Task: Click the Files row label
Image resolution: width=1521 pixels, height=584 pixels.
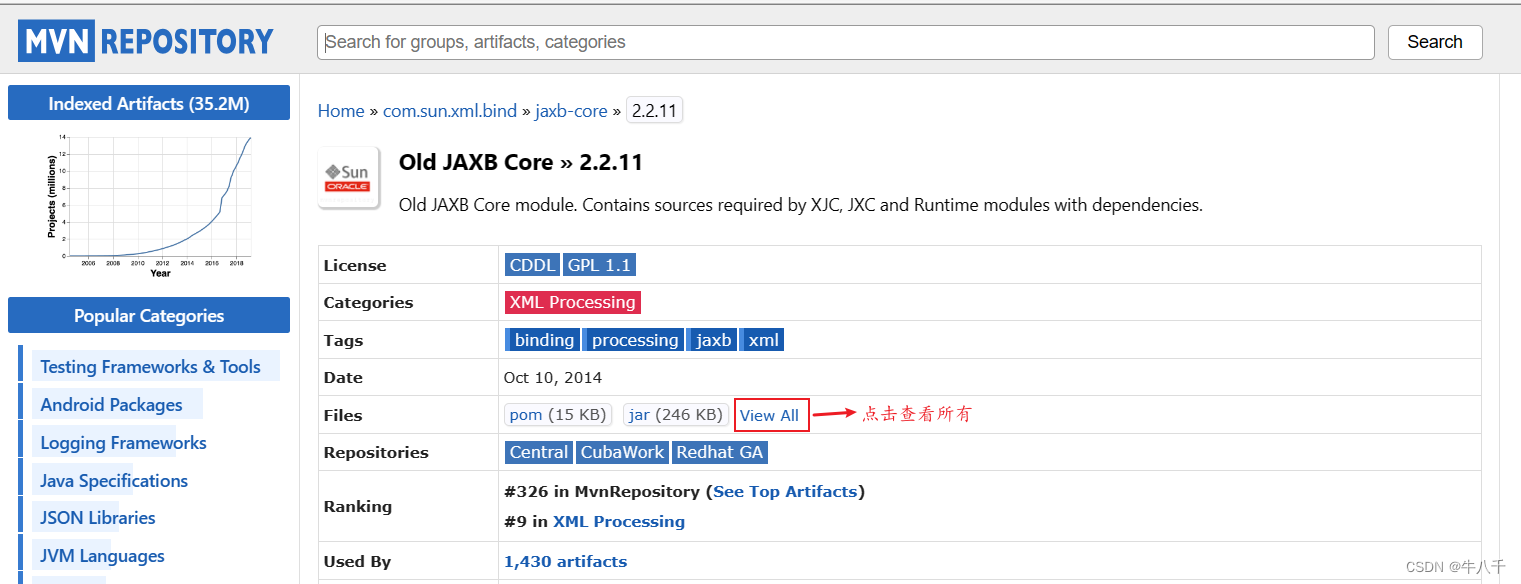Action: (343, 416)
